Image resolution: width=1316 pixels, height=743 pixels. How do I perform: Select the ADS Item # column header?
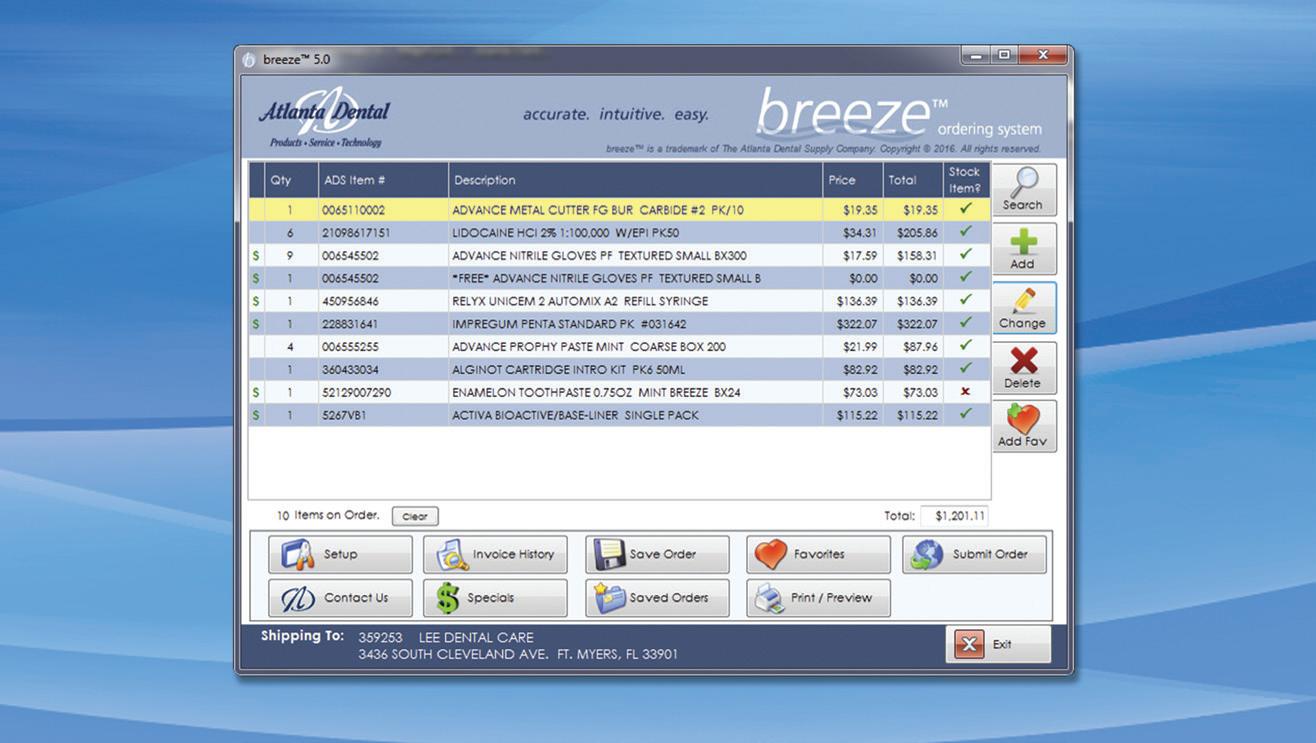tap(382, 180)
